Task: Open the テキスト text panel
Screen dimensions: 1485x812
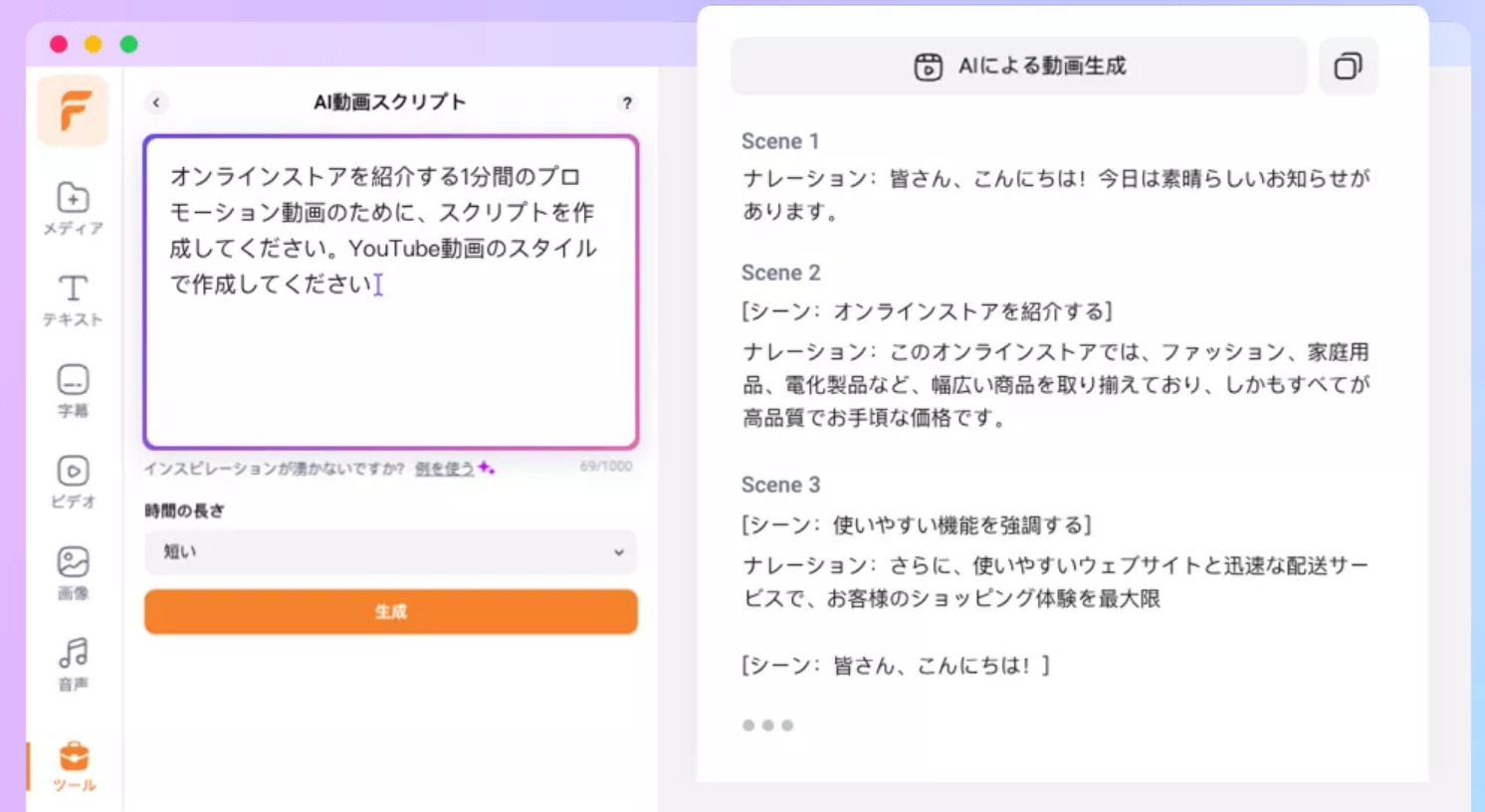Action: (x=73, y=300)
